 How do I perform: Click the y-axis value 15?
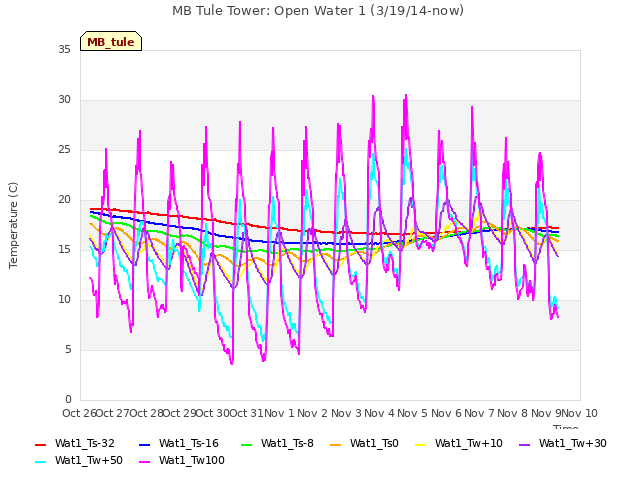(64, 250)
